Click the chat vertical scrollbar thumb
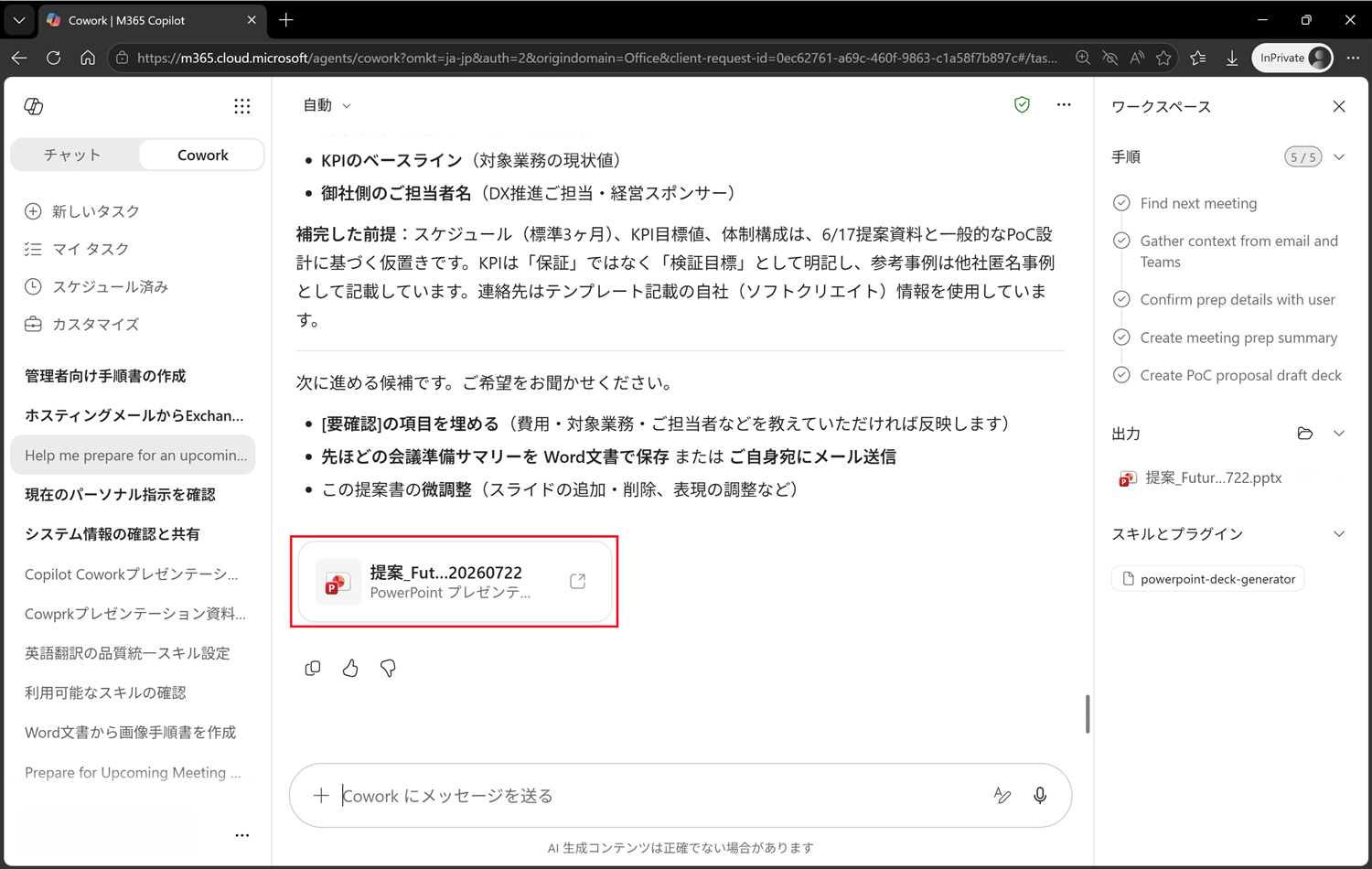The image size is (1372, 869). tap(1088, 713)
